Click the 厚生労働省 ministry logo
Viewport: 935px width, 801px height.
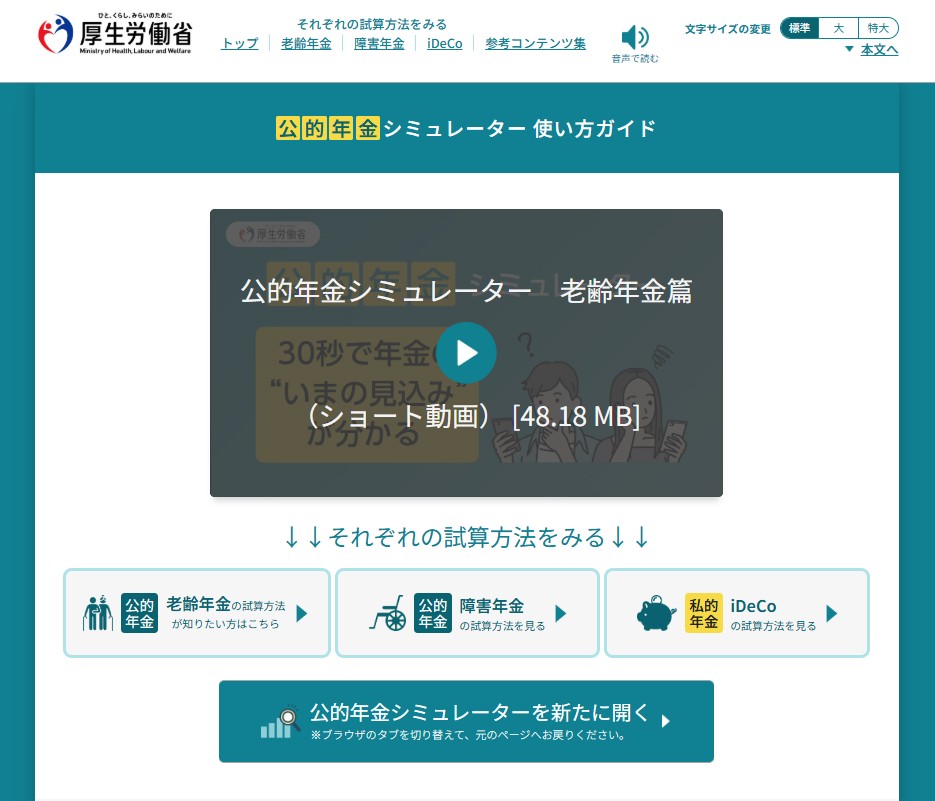tap(113, 33)
